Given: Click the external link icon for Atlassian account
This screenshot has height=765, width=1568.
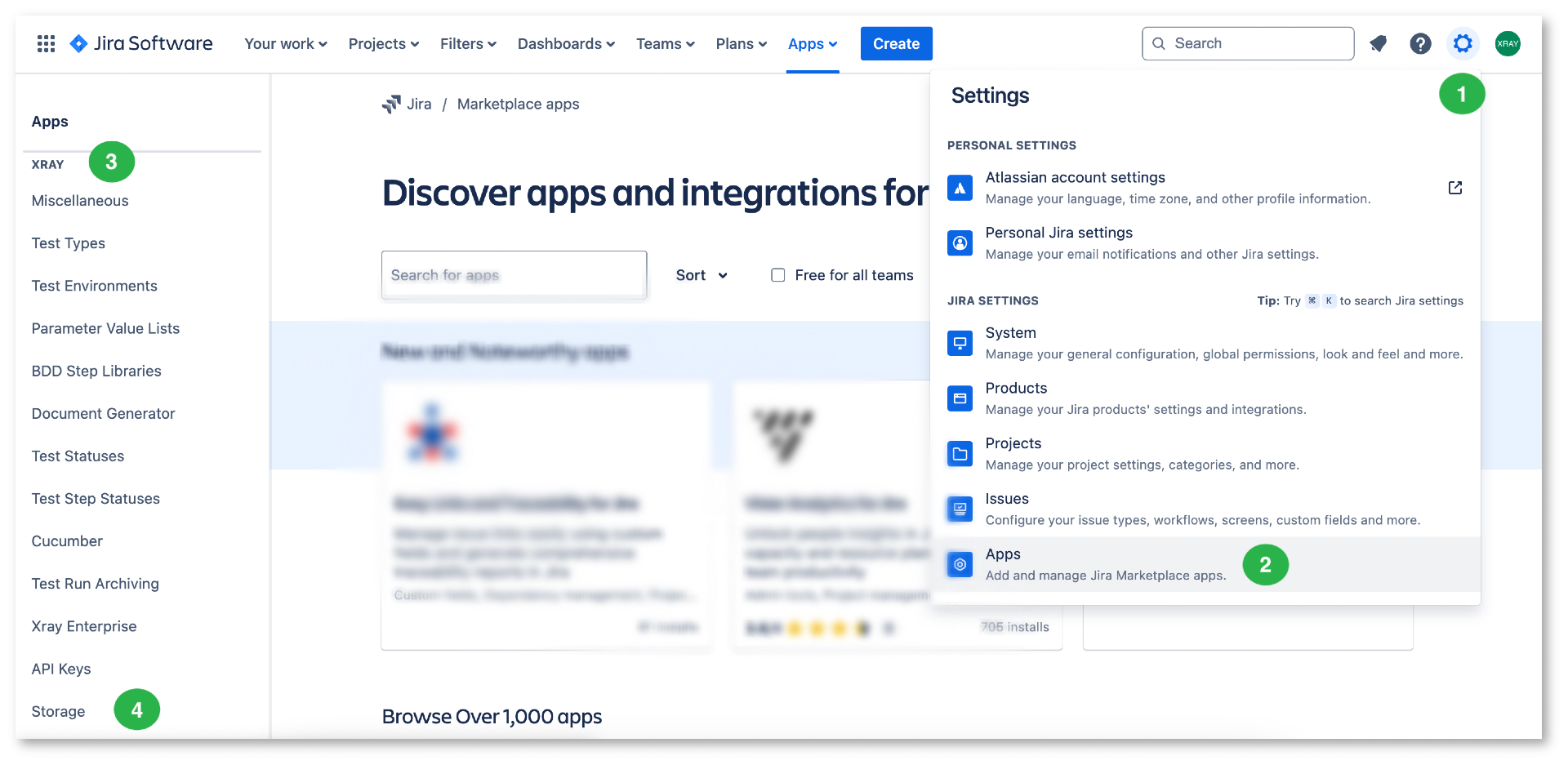Looking at the screenshot, I should 1455,188.
